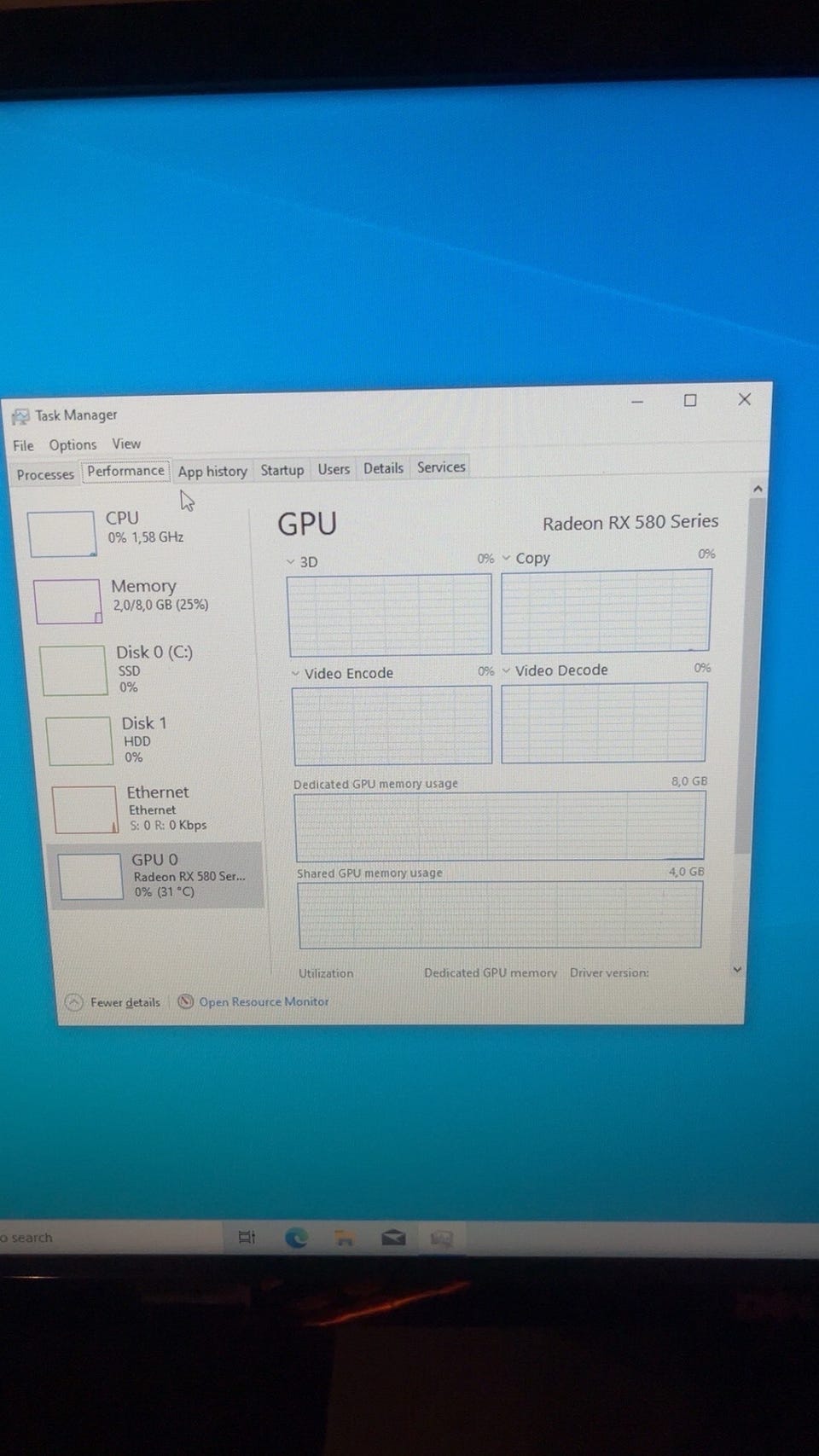
Task: Click the vertical scrollbar thumb
Action: point(751,674)
